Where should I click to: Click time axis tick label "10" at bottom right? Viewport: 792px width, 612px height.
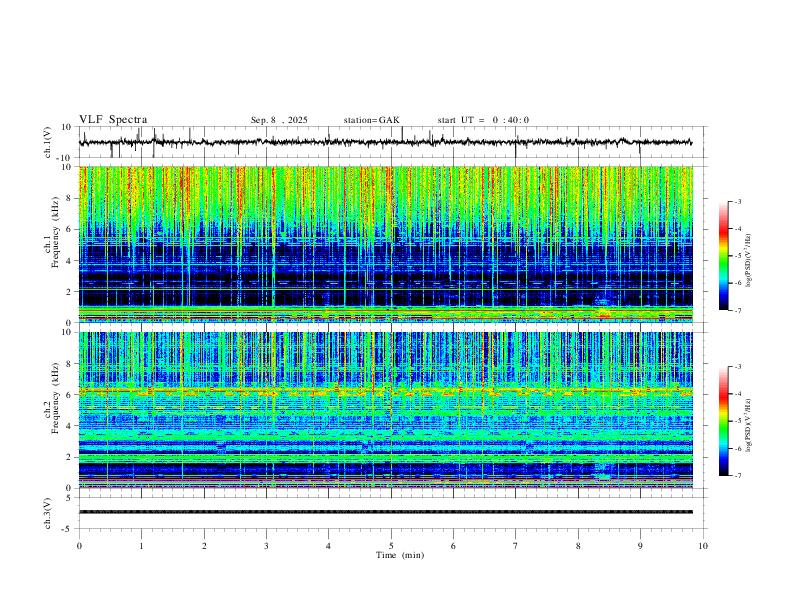(x=703, y=546)
